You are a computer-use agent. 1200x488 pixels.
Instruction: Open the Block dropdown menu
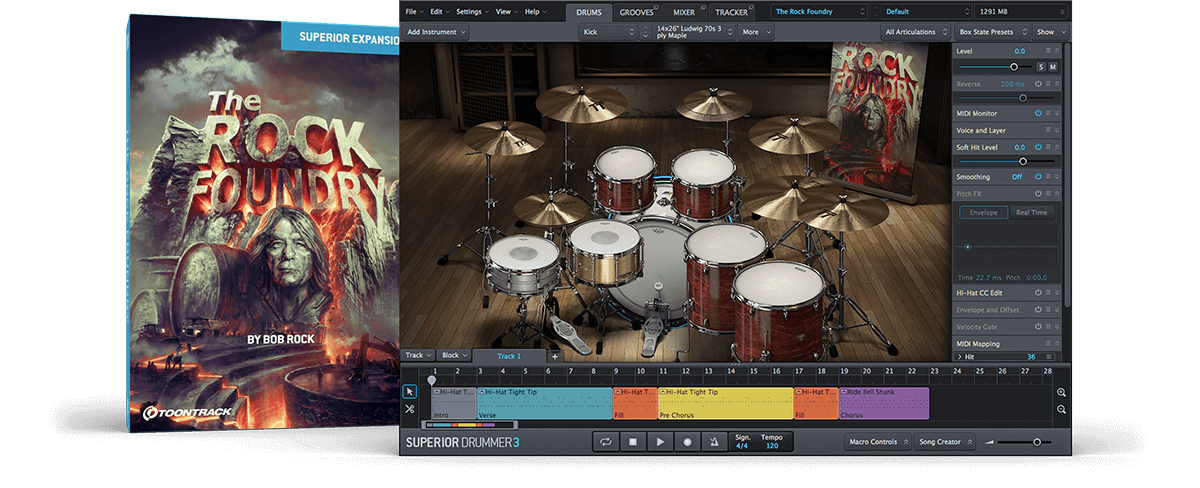[x=454, y=356]
